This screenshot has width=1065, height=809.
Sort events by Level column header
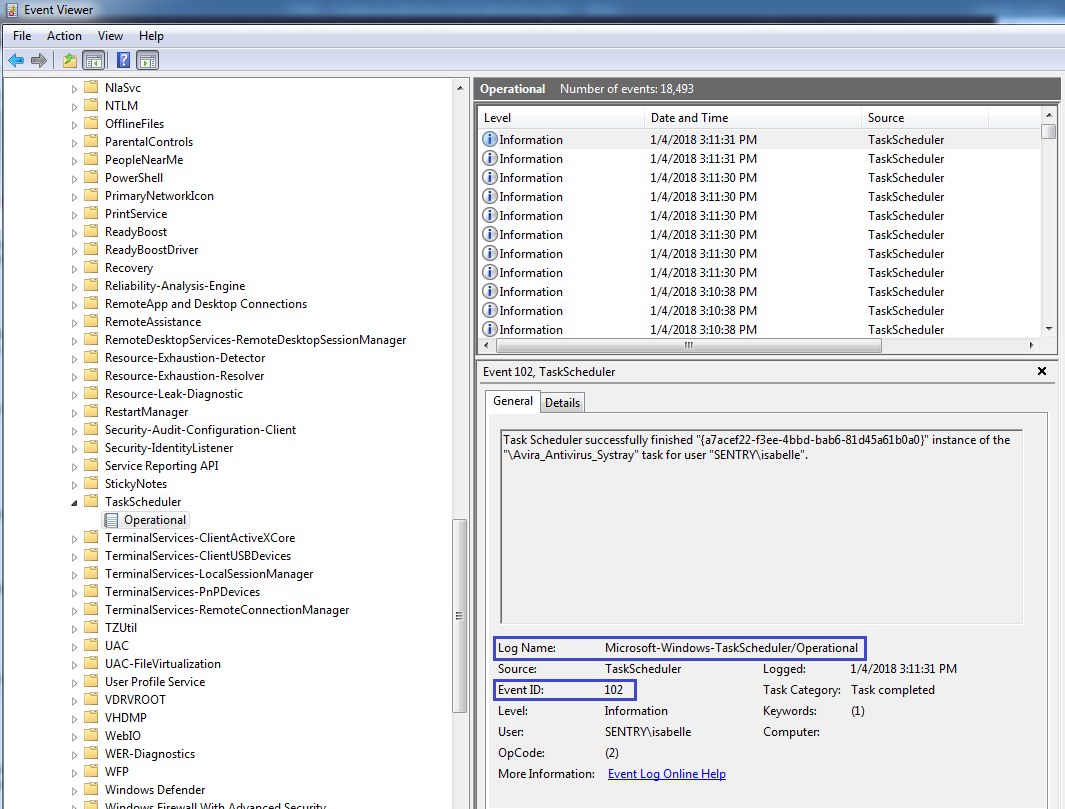tap(560, 118)
